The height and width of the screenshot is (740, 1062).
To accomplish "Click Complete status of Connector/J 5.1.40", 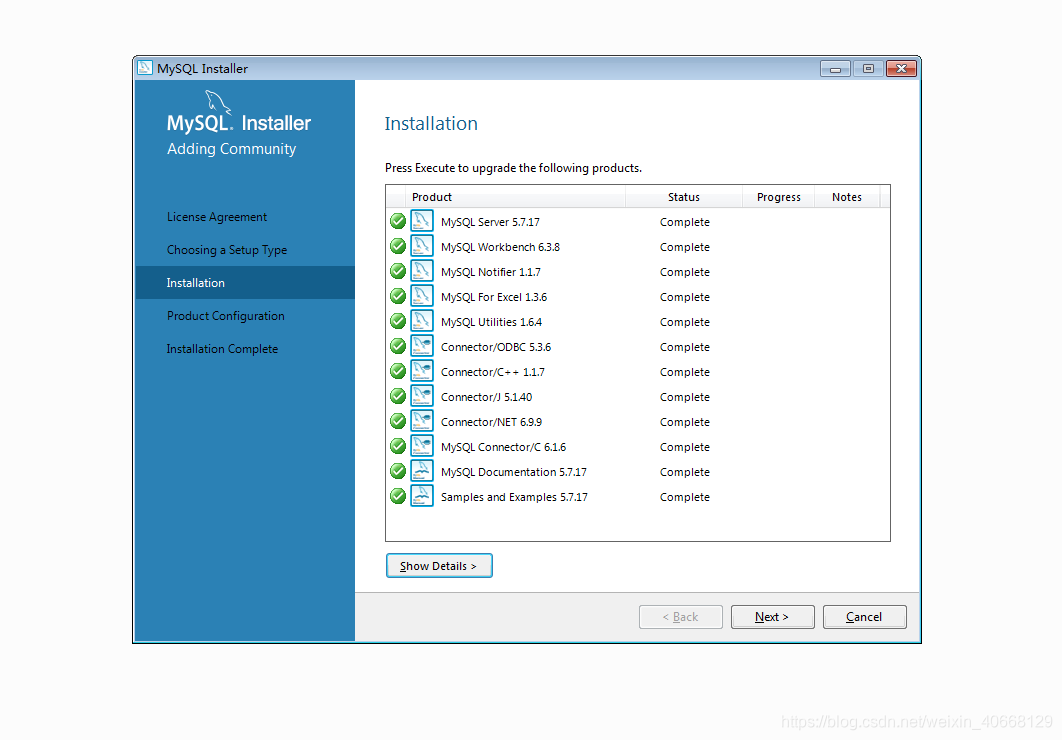I will [x=685, y=397].
